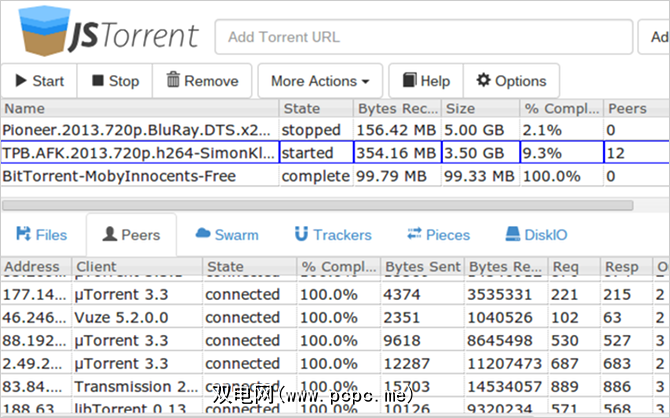Open the Help page
The image size is (670, 418).
(426, 81)
